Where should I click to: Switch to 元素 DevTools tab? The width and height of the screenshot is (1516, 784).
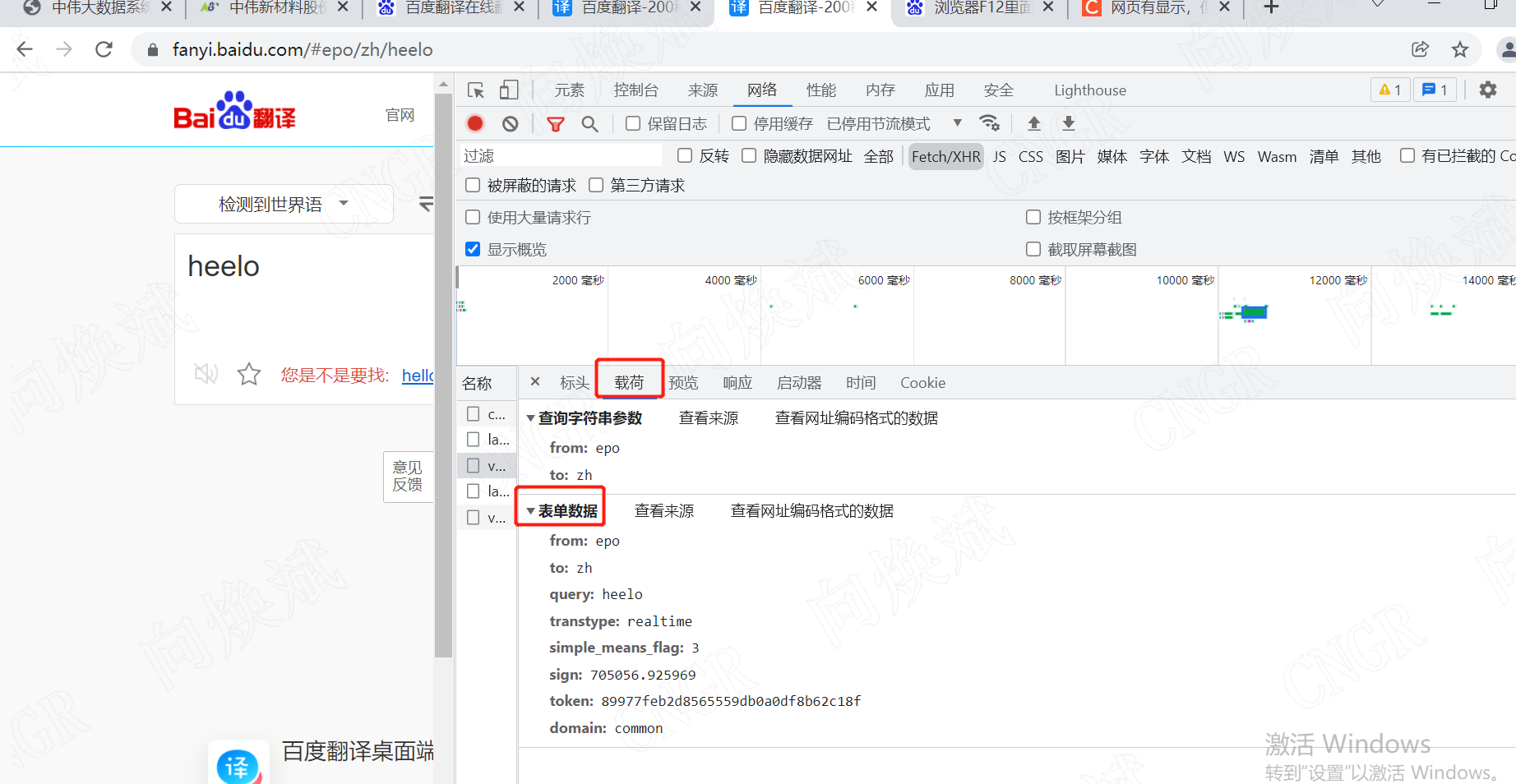[x=569, y=90]
